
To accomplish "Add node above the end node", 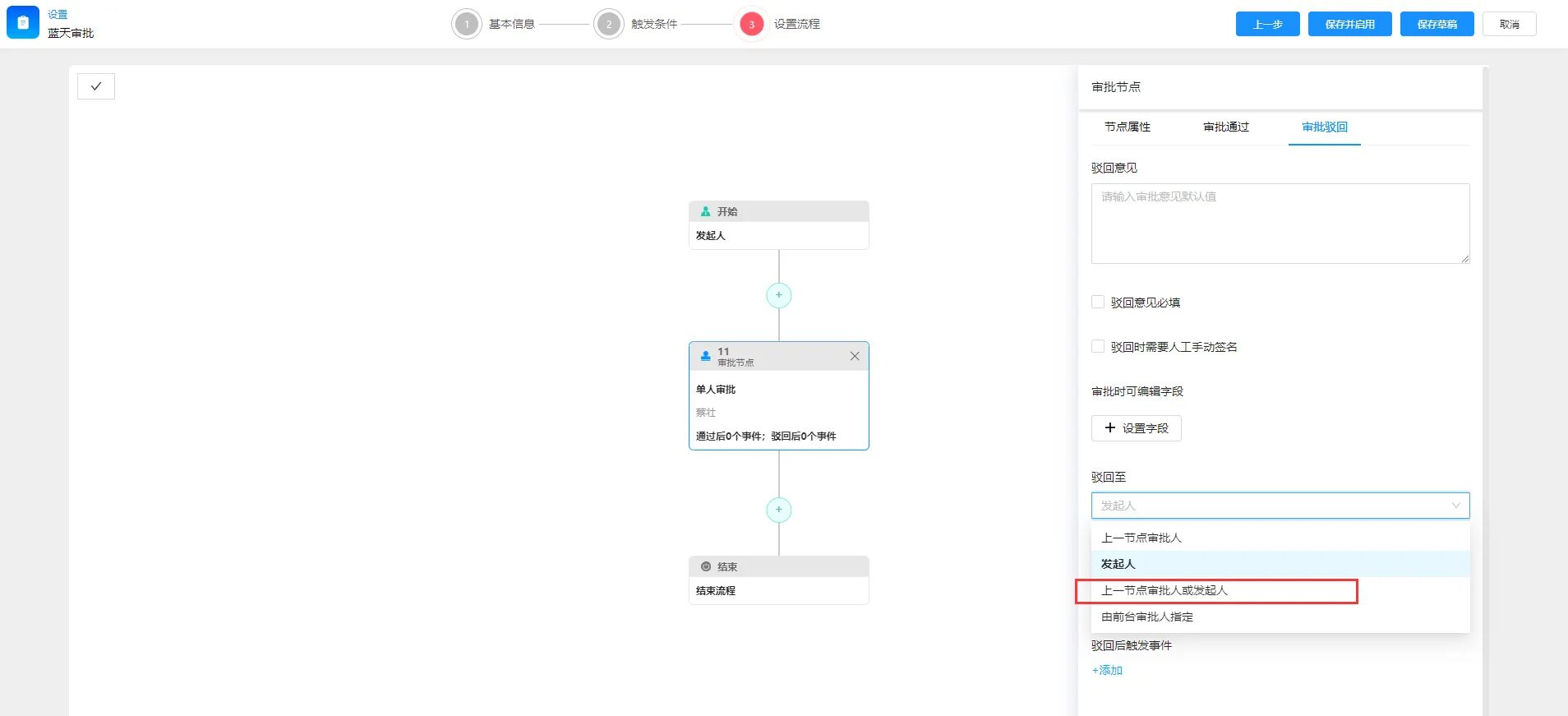I will [778, 510].
